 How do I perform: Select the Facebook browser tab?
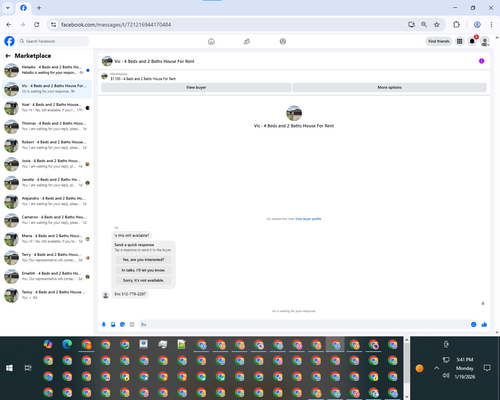(23, 8)
